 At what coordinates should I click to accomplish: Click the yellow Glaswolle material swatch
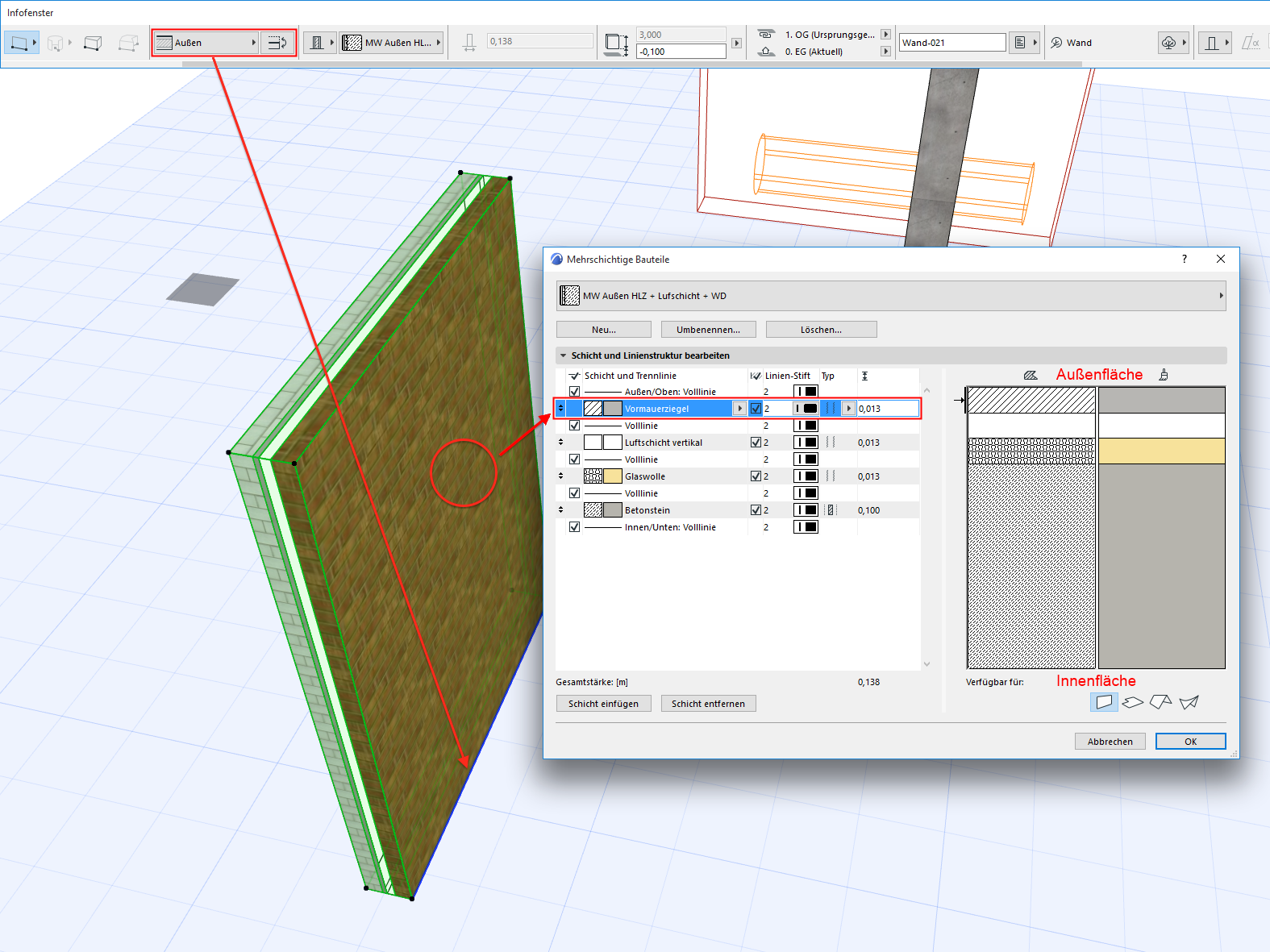pyautogui.click(x=613, y=476)
